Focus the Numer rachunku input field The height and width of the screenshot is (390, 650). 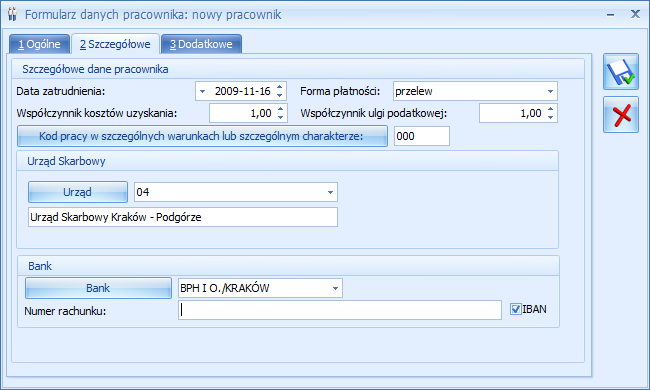[x=340, y=310]
